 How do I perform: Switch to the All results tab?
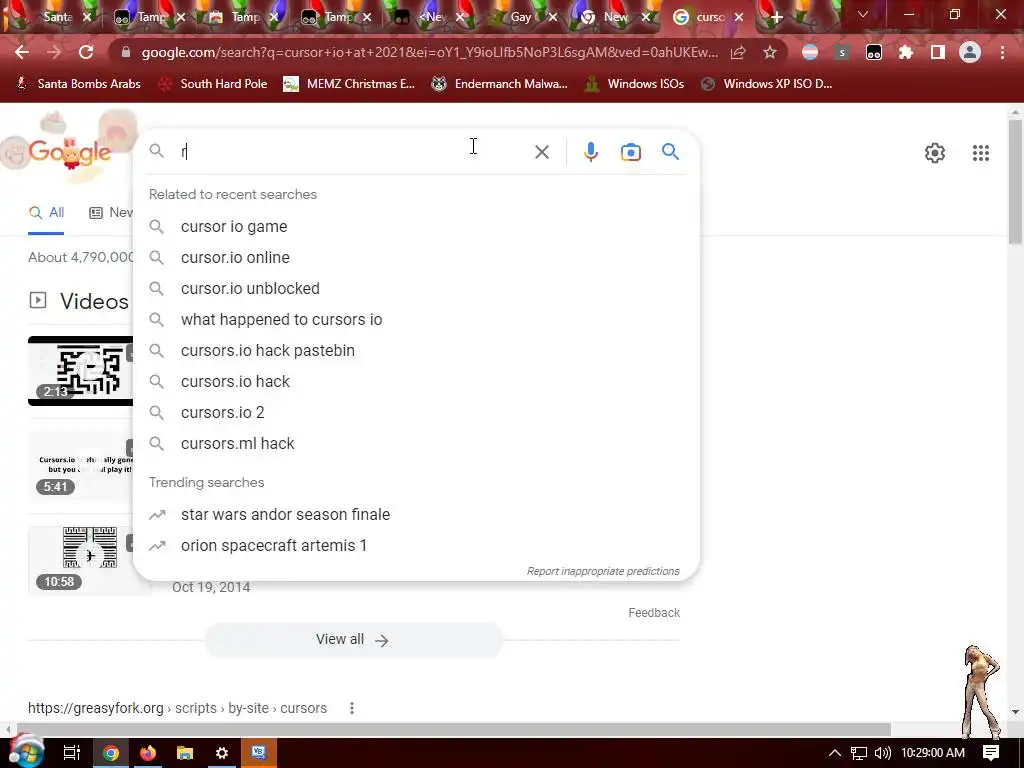pos(46,213)
